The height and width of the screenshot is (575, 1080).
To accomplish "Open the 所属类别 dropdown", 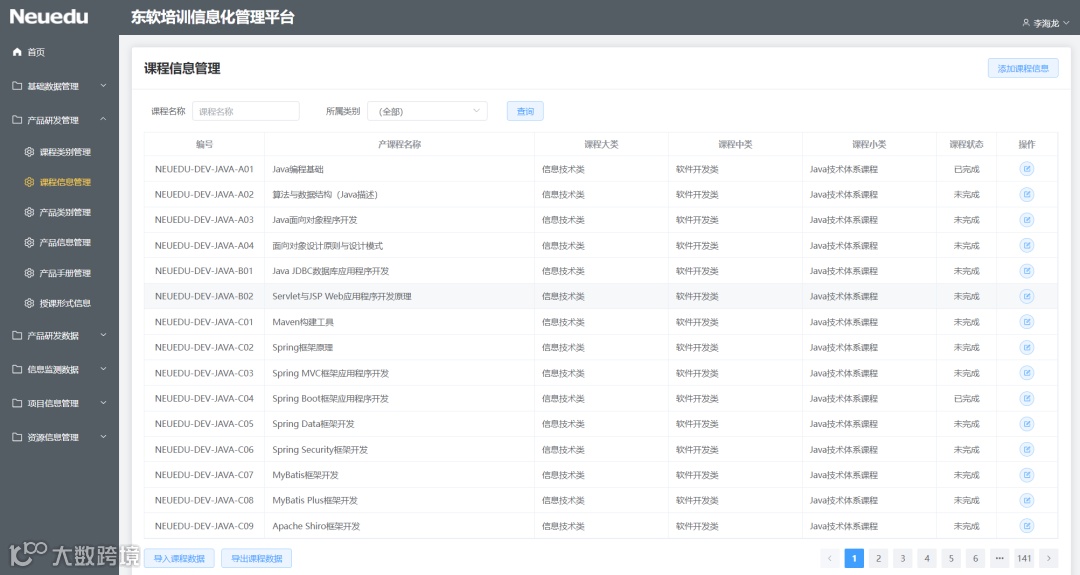I will 428,111.
